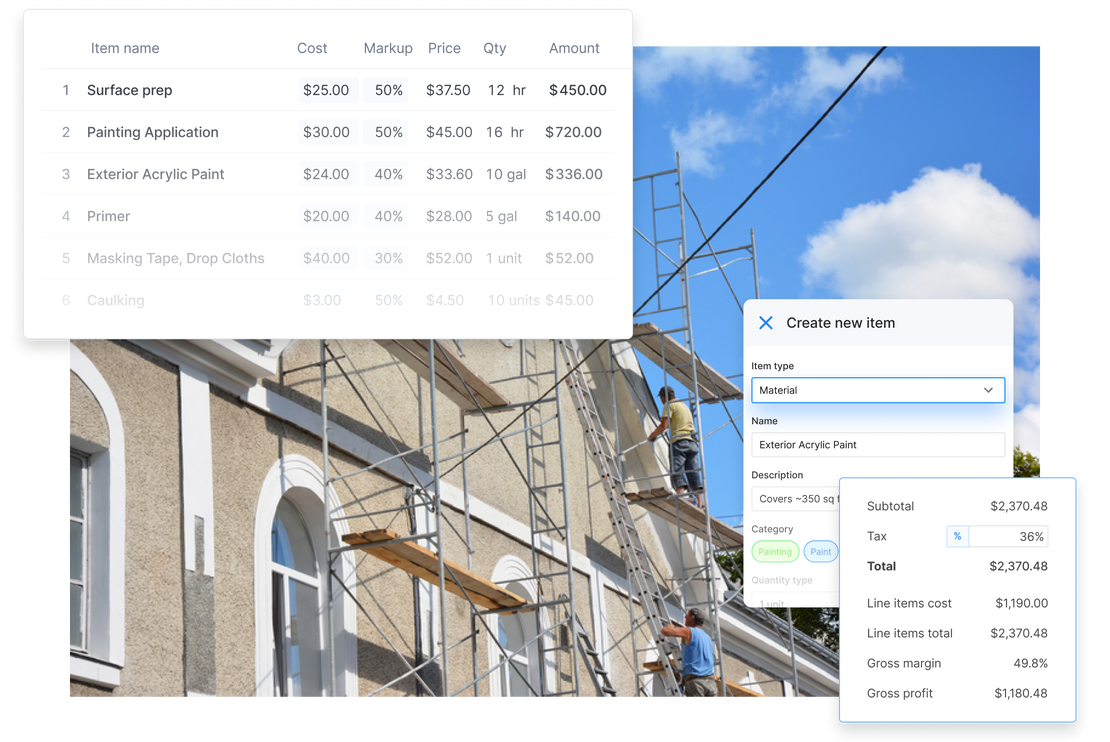This screenshot has width=1110, height=742.
Task: Click the $140.00 amount for Primer
Action: (x=573, y=216)
